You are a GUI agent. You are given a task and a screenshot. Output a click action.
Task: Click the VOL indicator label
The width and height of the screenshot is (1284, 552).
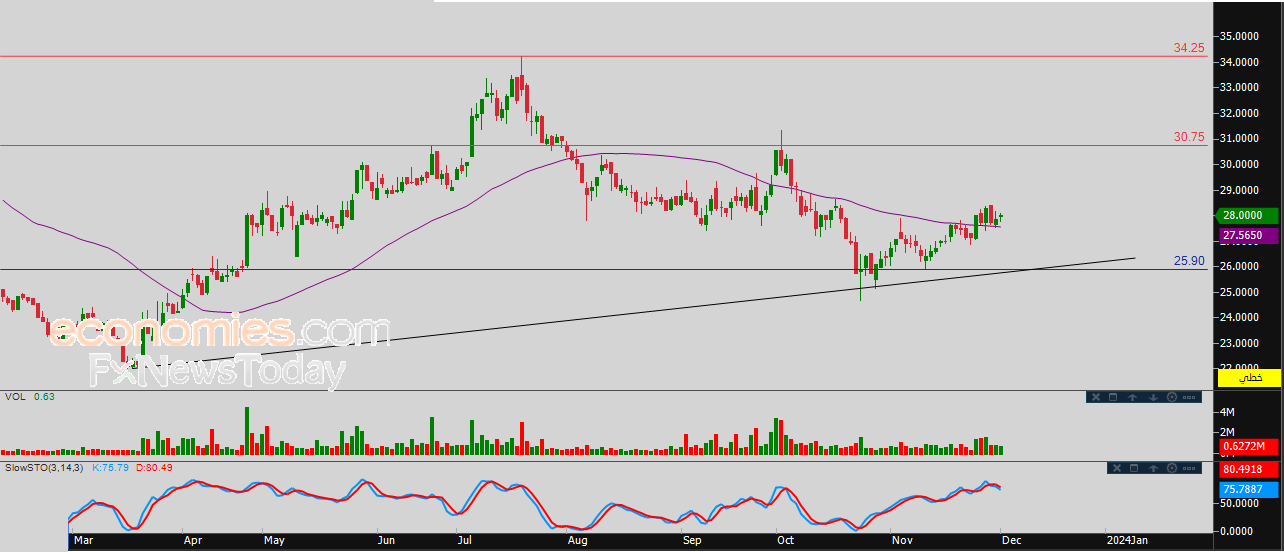15,397
